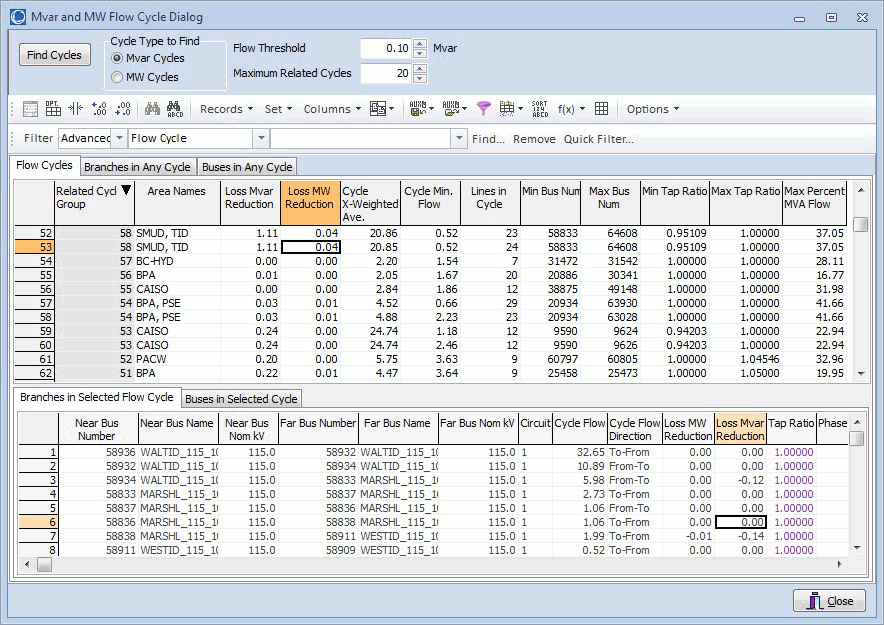Open the Flow Cycle filter combo box
This screenshot has width=884, height=625.
tap(261, 139)
